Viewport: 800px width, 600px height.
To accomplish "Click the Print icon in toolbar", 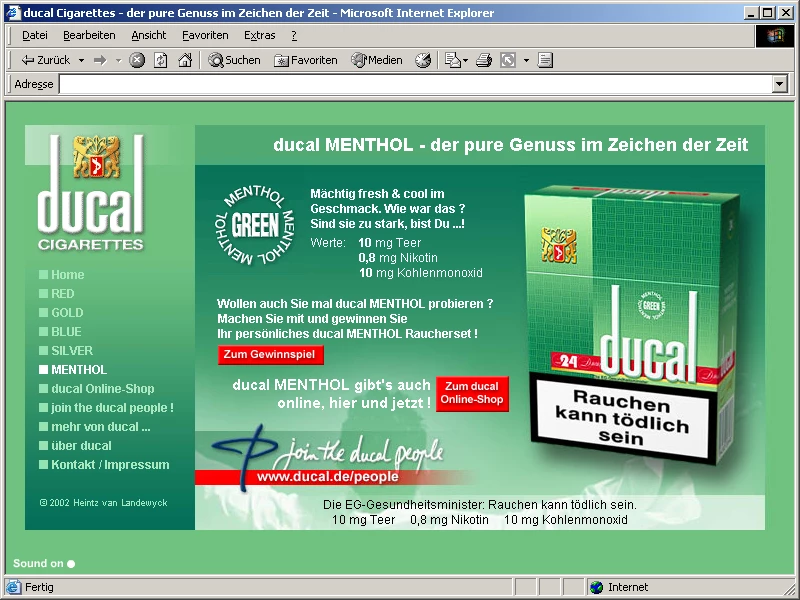I will pos(484,60).
